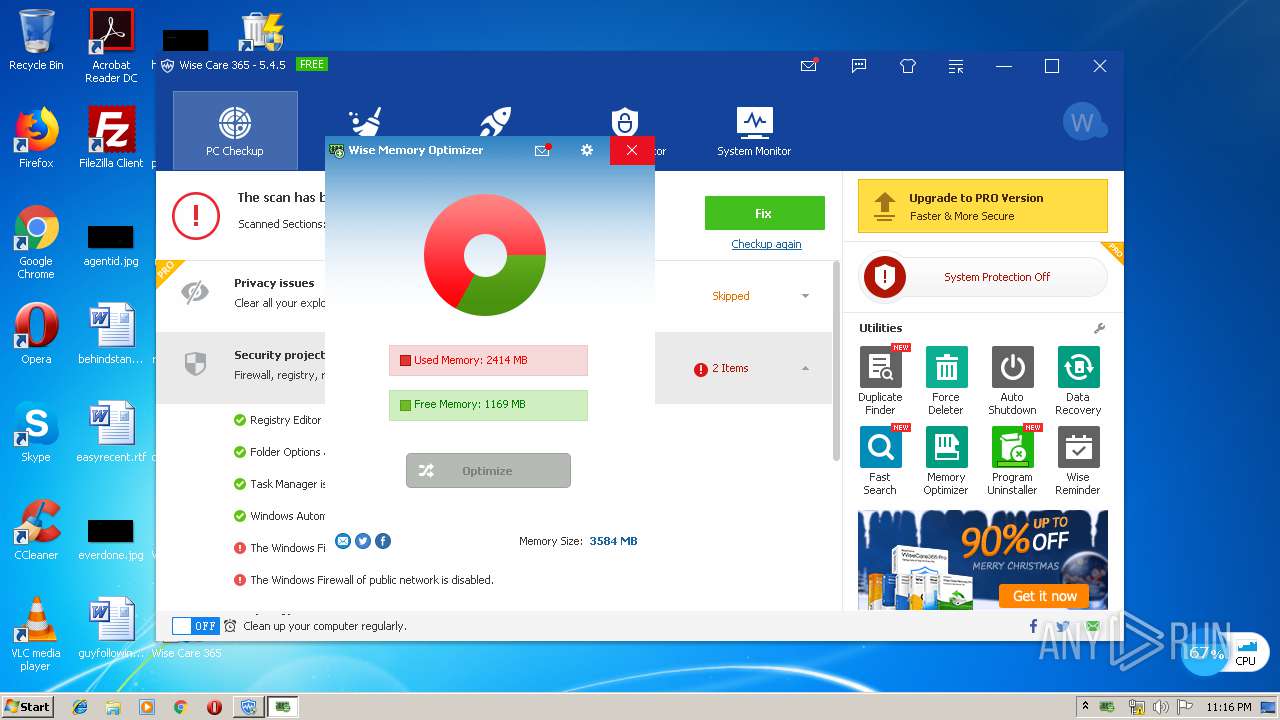Screen dimensions: 1280x720
Task: Click the 2 Items security status
Action: pos(722,369)
